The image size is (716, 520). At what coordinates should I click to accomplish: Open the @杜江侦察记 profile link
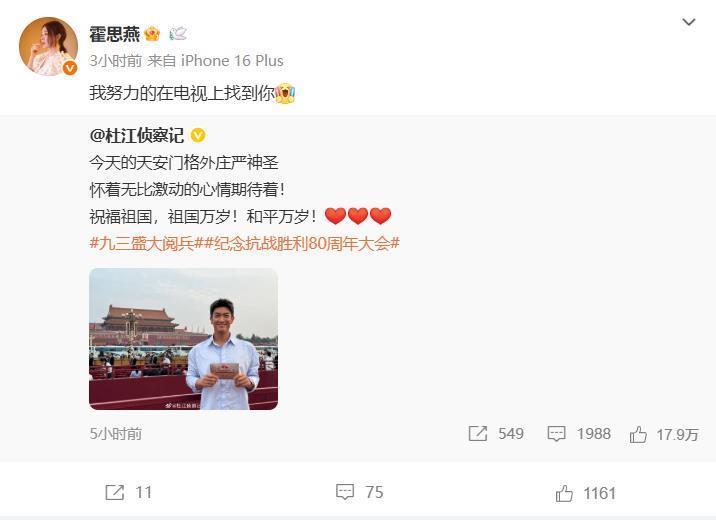(137, 136)
